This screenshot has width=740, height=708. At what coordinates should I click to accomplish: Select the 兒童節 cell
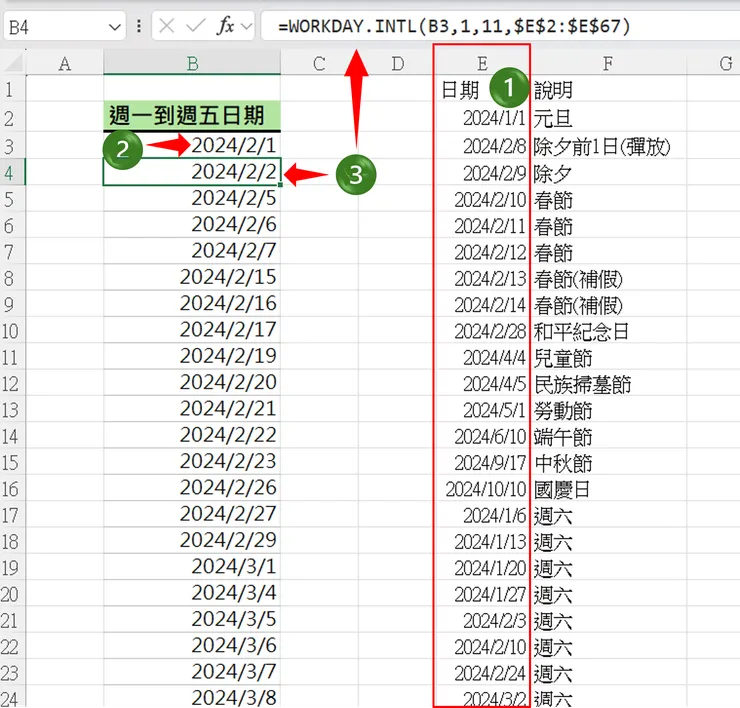click(x=608, y=358)
